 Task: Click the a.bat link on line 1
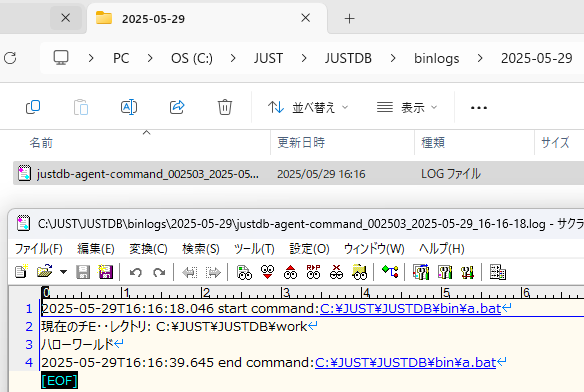[x=410, y=309]
